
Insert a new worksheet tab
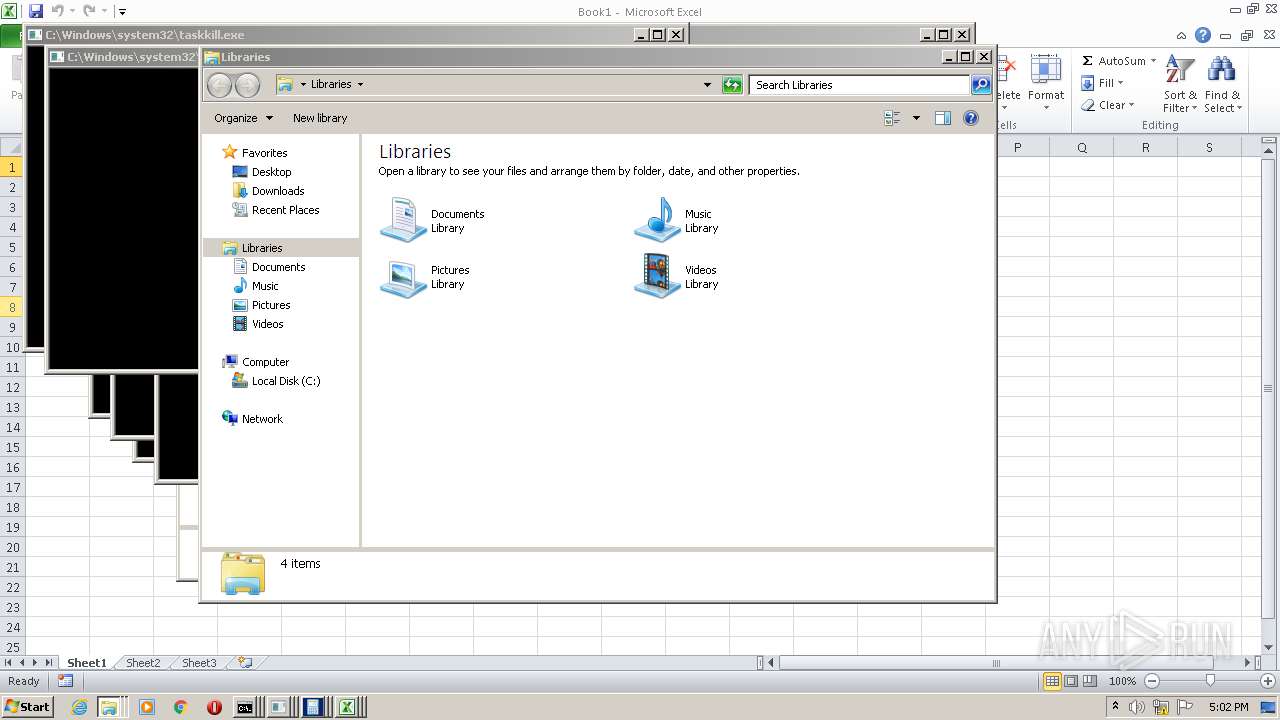point(245,663)
